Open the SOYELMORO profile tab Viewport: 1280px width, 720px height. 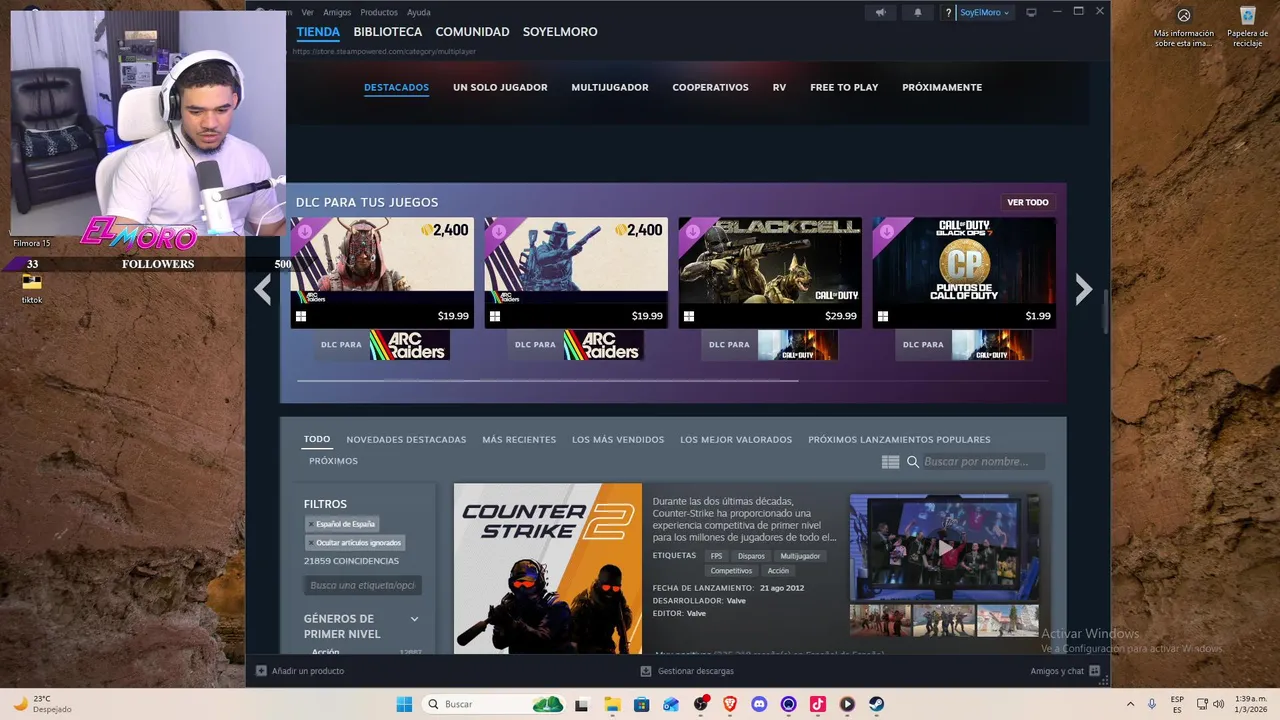tap(560, 32)
